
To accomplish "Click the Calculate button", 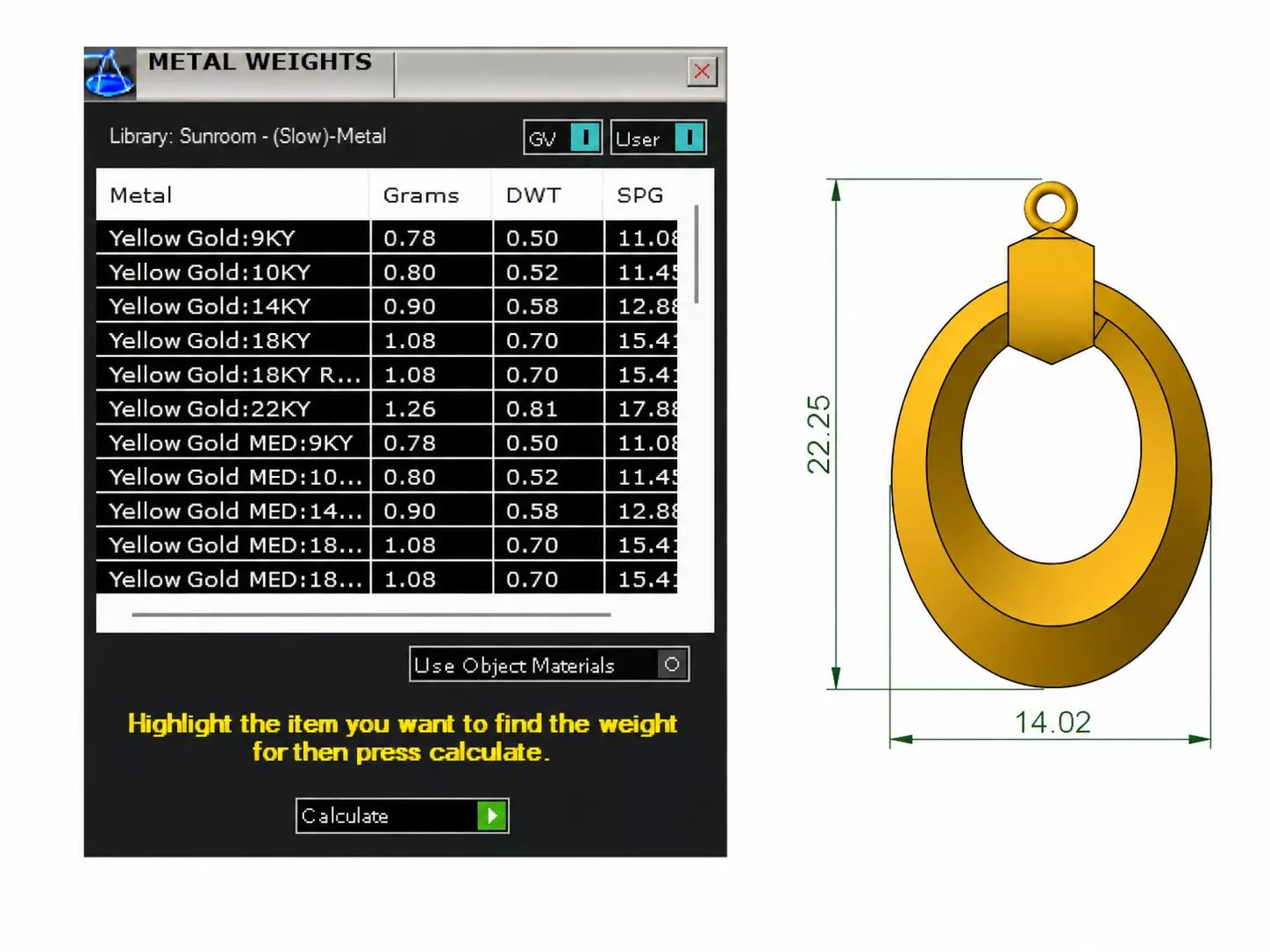I will [403, 815].
